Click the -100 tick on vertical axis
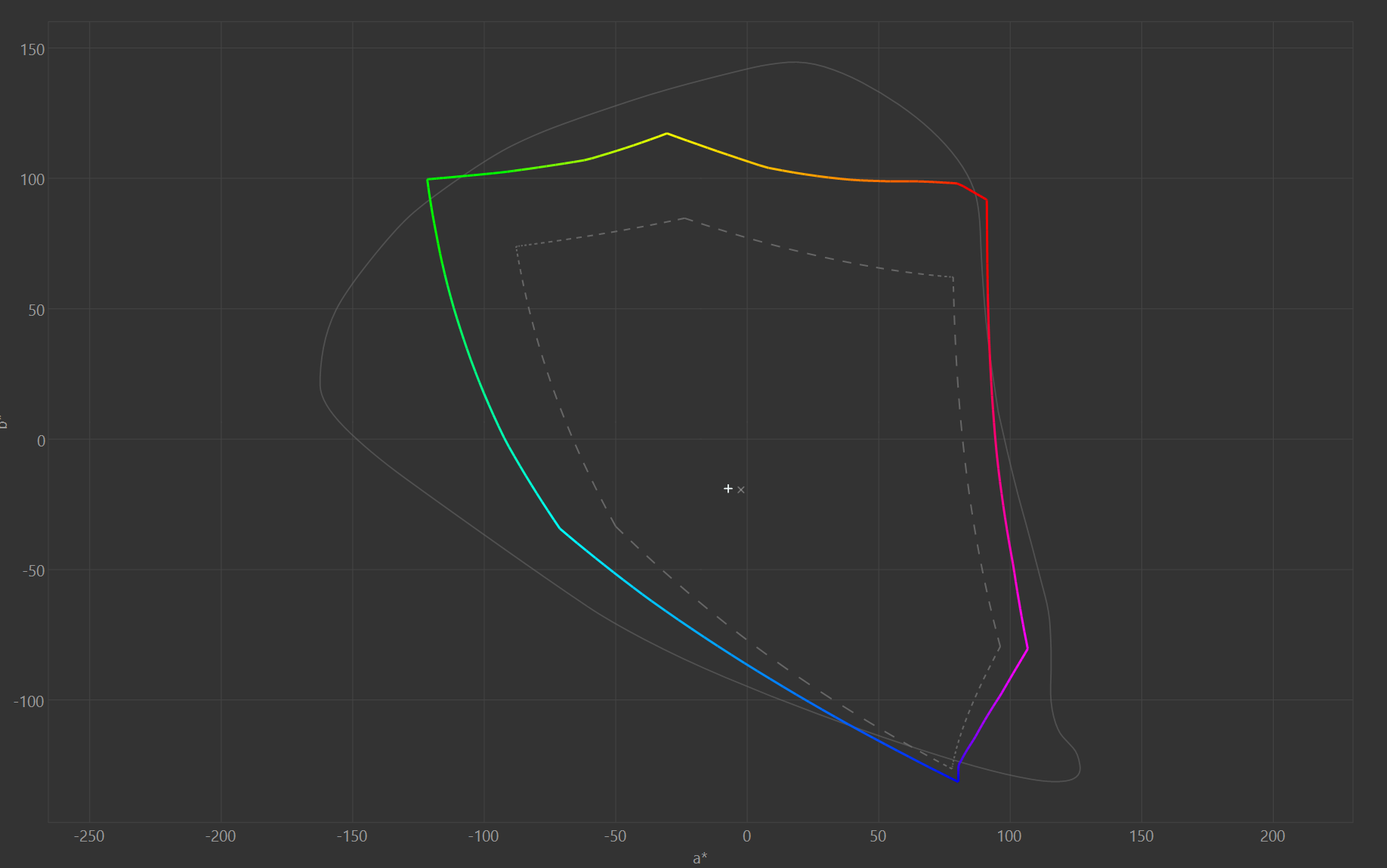 click(x=29, y=701)
